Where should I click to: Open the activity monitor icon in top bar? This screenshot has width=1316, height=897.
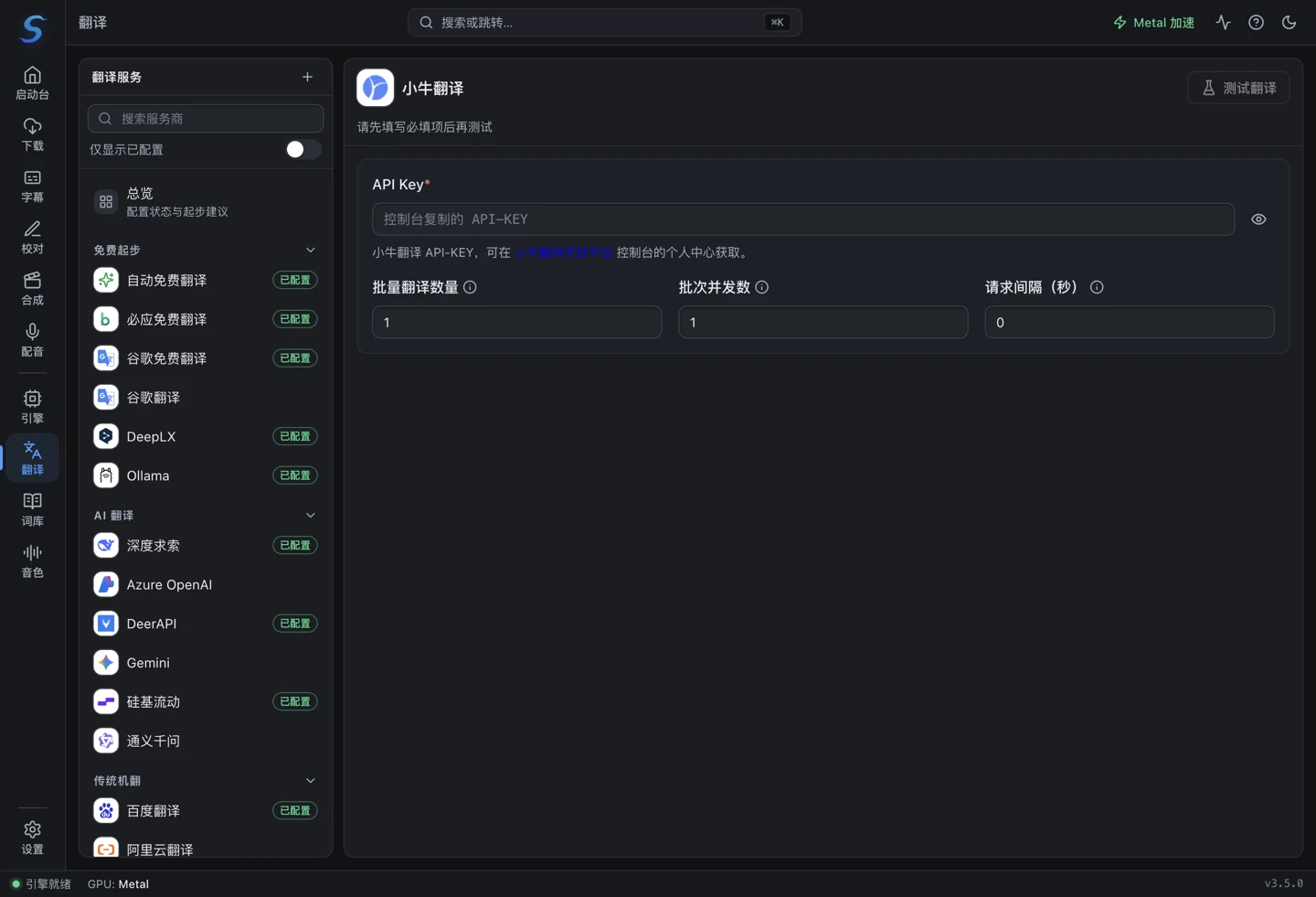pyautogui.click(x=1223, y=23)
